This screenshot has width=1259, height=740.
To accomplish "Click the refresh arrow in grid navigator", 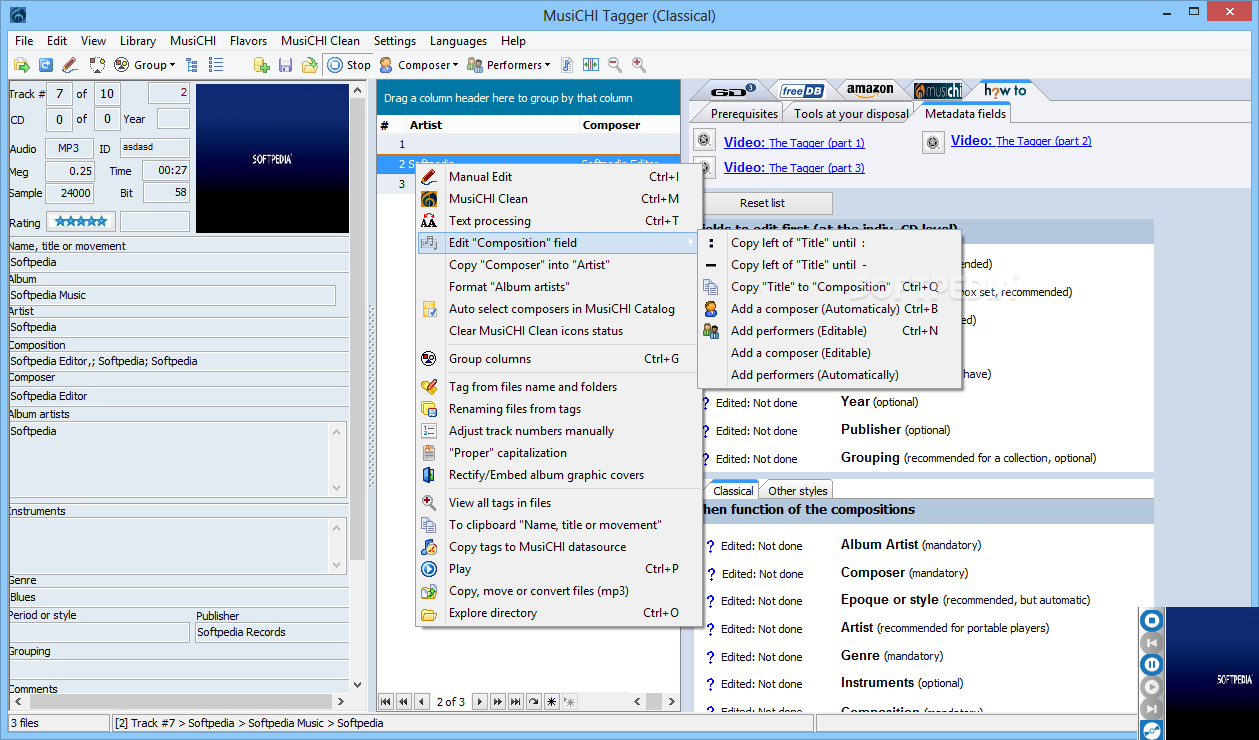I will (534, 702).
